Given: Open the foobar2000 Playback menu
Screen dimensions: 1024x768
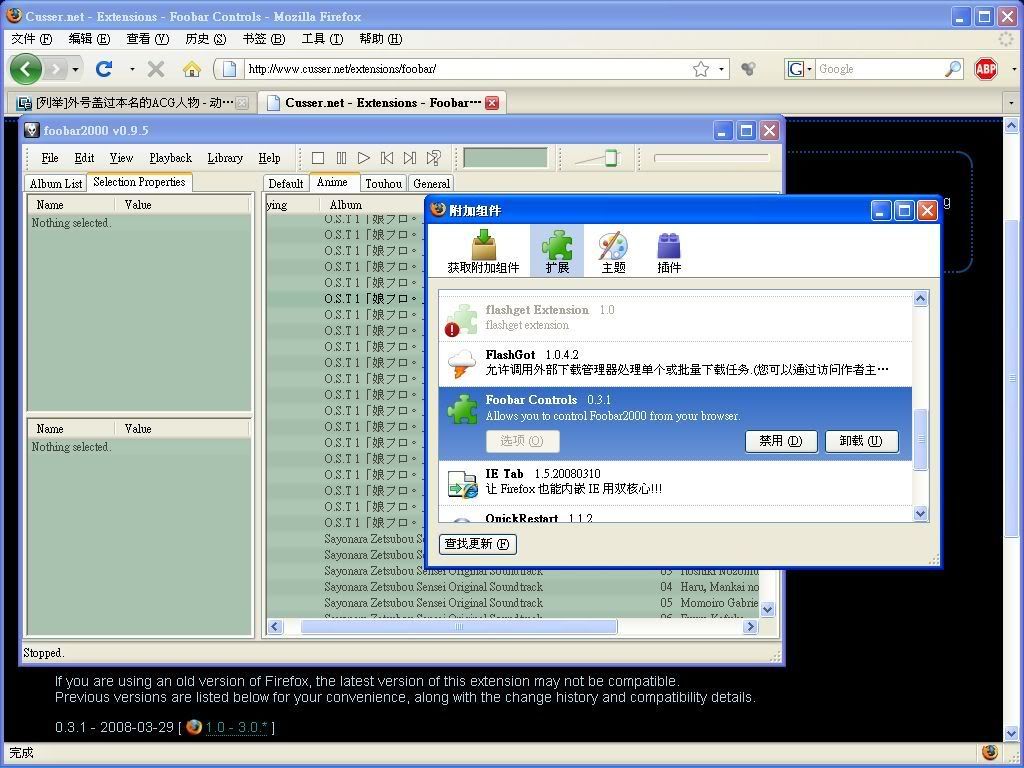Looking at the screenshot, I should point(170,158).
